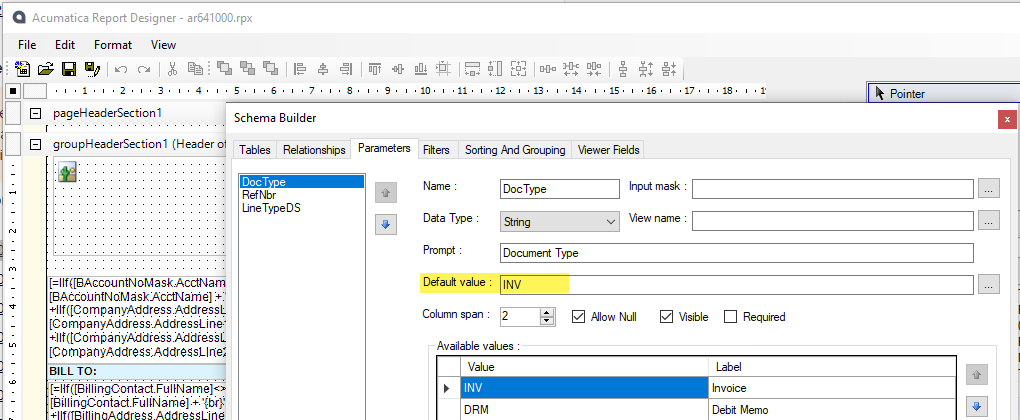Increase horizontal spacing between controls
The image size is (1020, 420).
[570, 68]
